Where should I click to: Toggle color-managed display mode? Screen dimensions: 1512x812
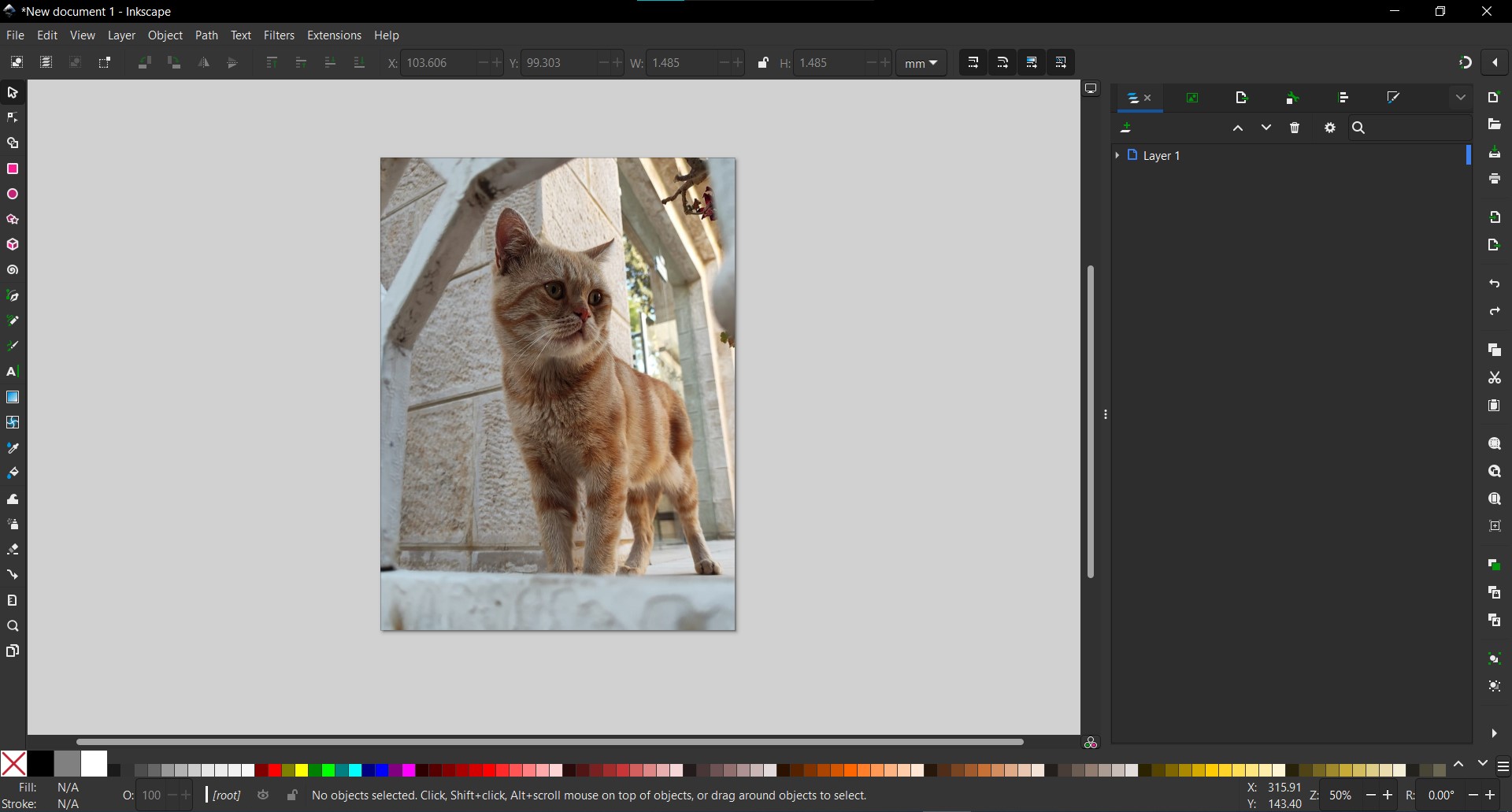pyautogui.click(x=1091, y=743)
